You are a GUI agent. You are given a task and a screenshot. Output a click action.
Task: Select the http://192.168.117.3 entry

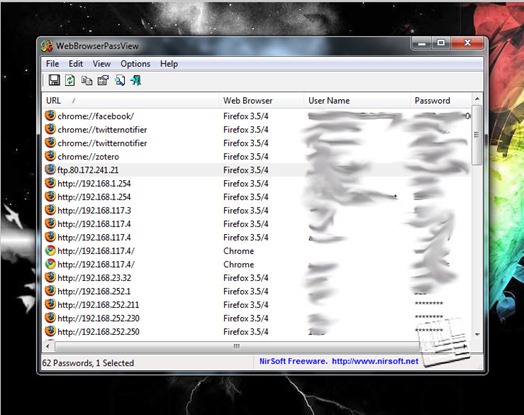coord(94,211)
